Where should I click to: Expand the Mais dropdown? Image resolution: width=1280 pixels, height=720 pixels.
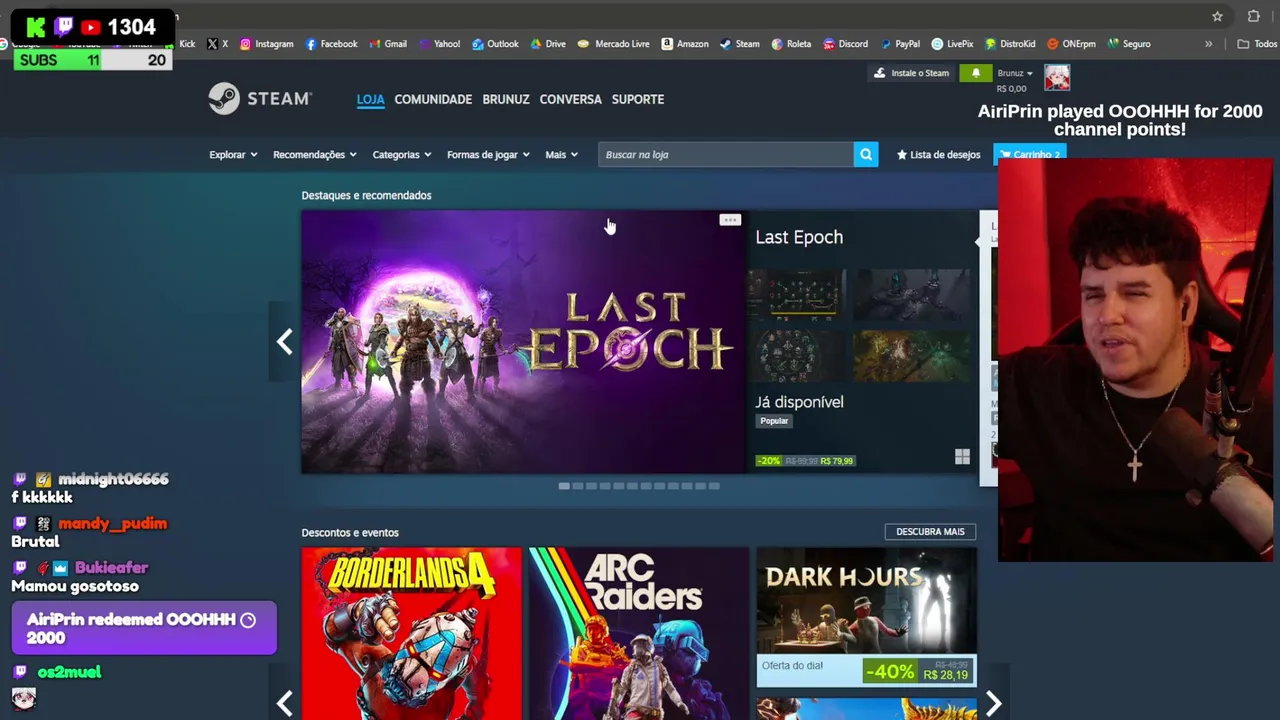[x=561, y=155]
